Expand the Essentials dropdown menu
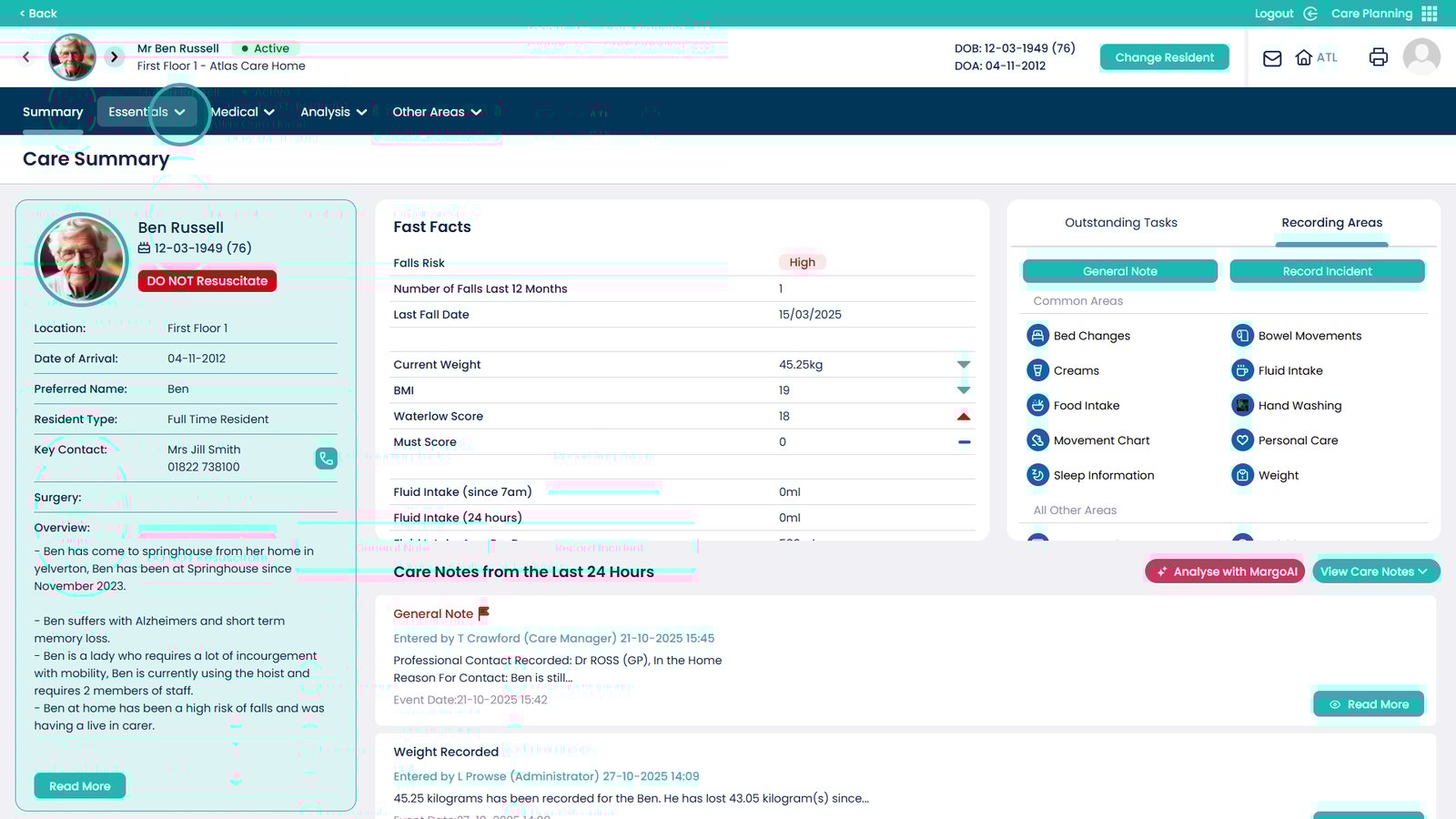 click(x=147, y=112)
